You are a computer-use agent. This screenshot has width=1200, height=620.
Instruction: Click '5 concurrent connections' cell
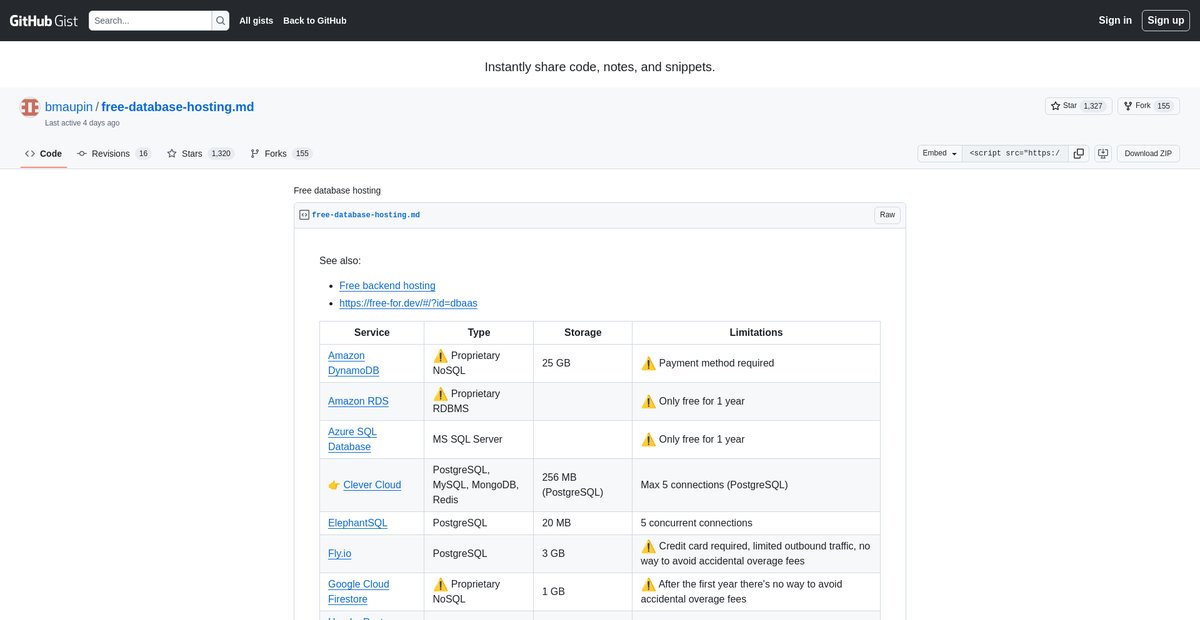click(756, 523)
